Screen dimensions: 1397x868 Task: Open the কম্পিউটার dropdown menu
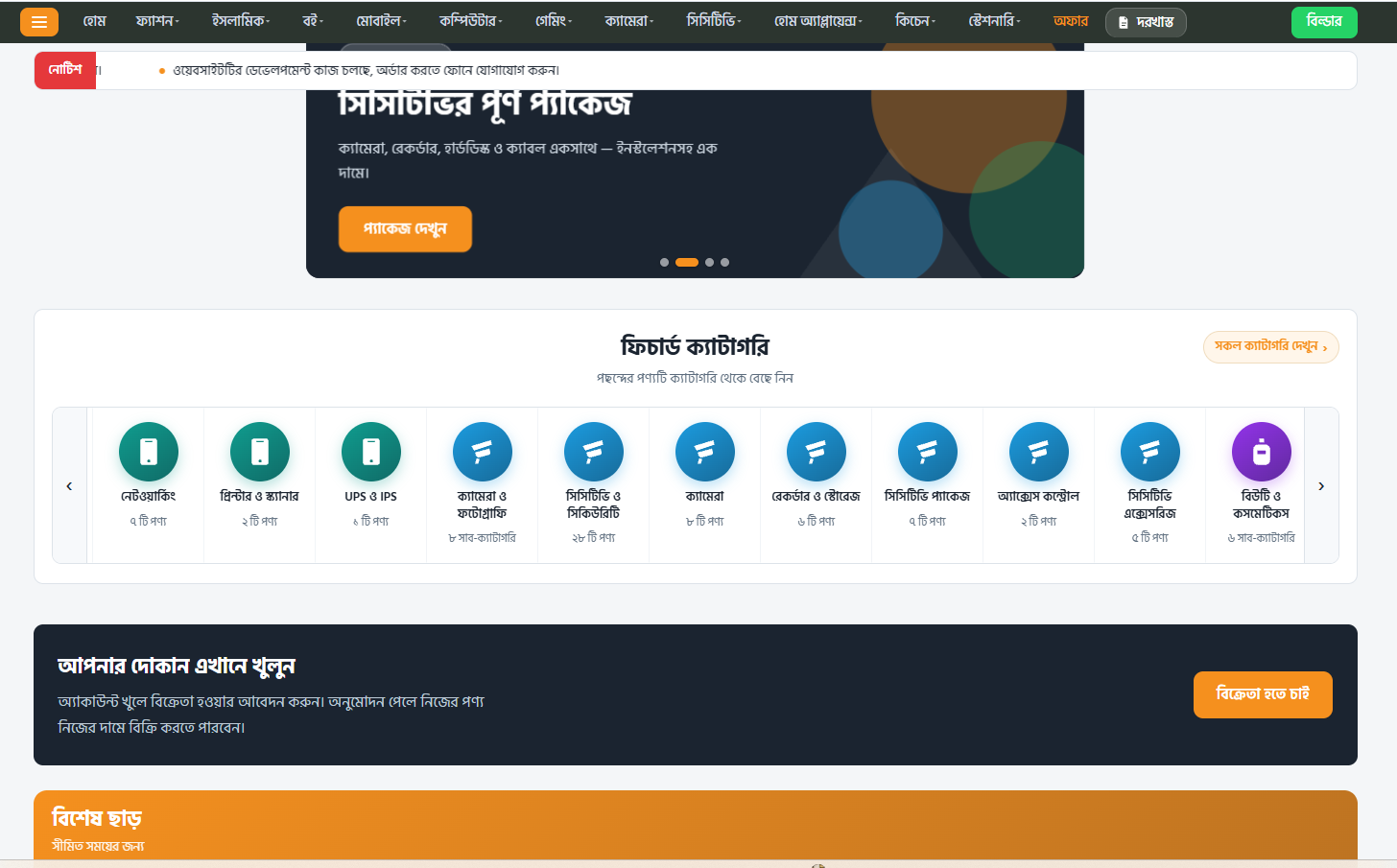pos(470,21)
